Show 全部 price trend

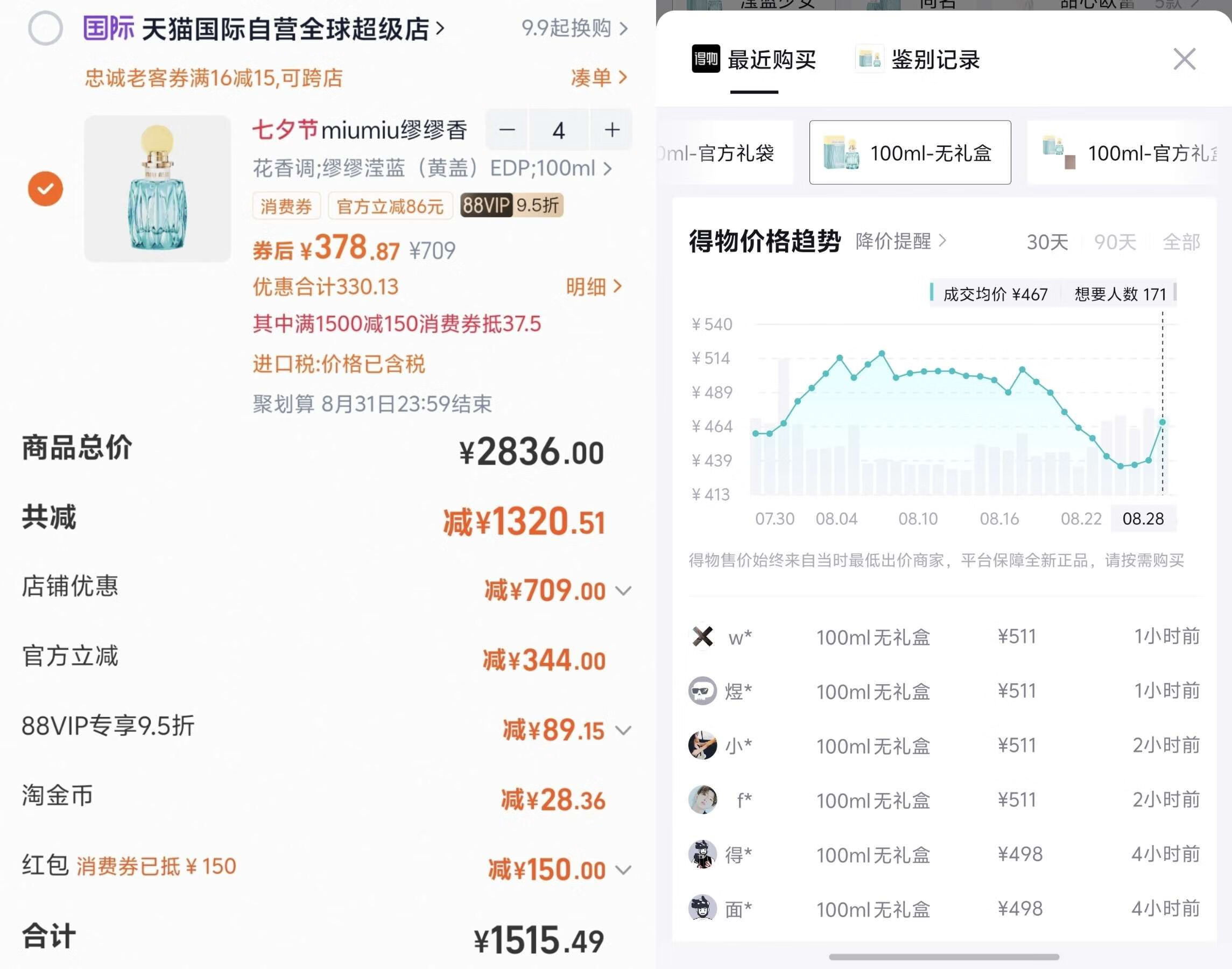coord(1181,242)
